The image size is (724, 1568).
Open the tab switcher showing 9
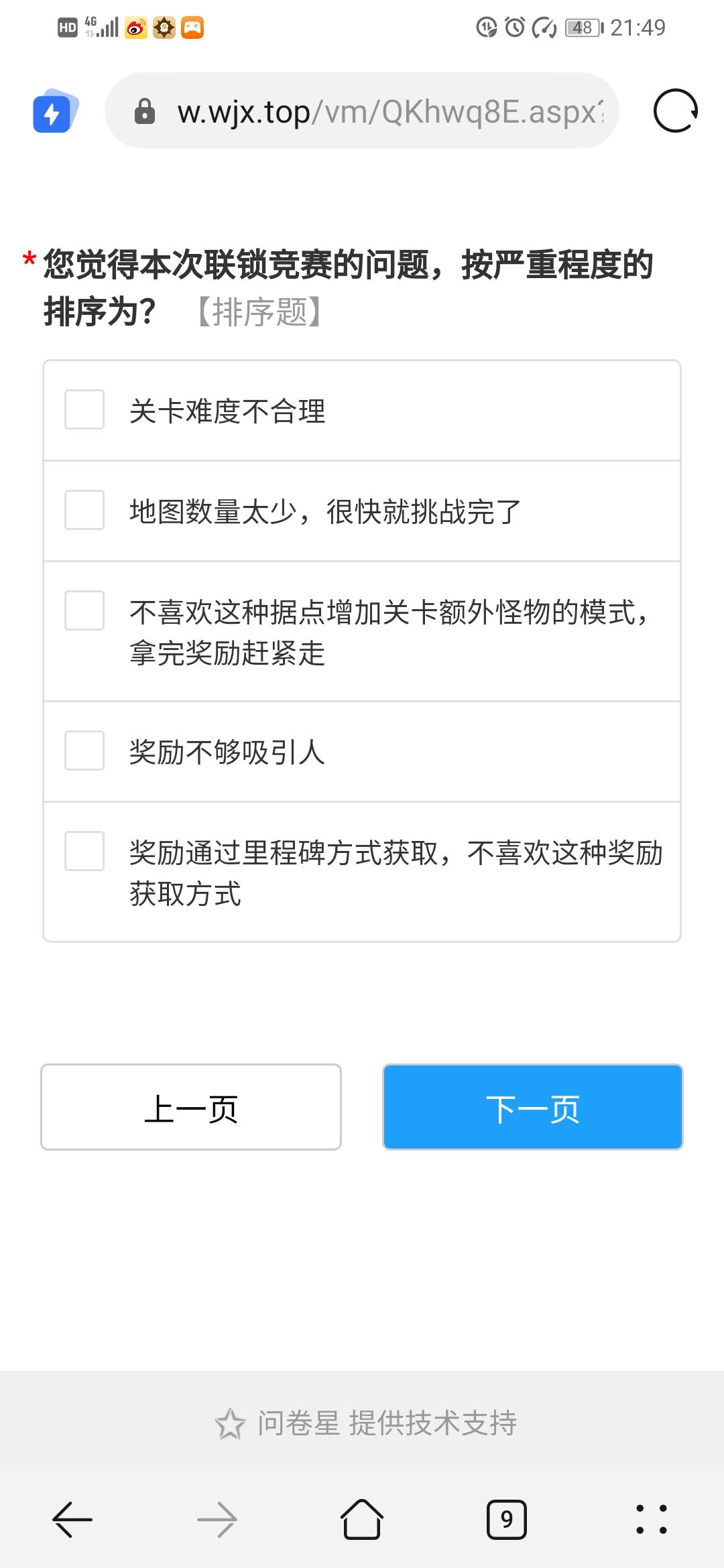point(506,1519)
